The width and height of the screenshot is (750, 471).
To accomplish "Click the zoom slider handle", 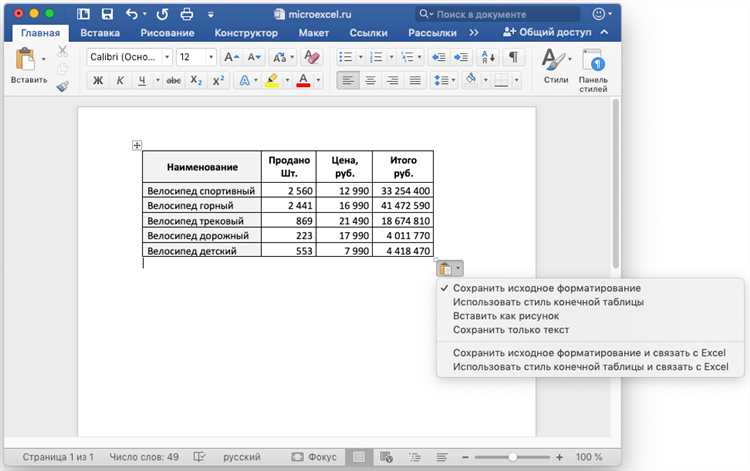I will [512, 458].
